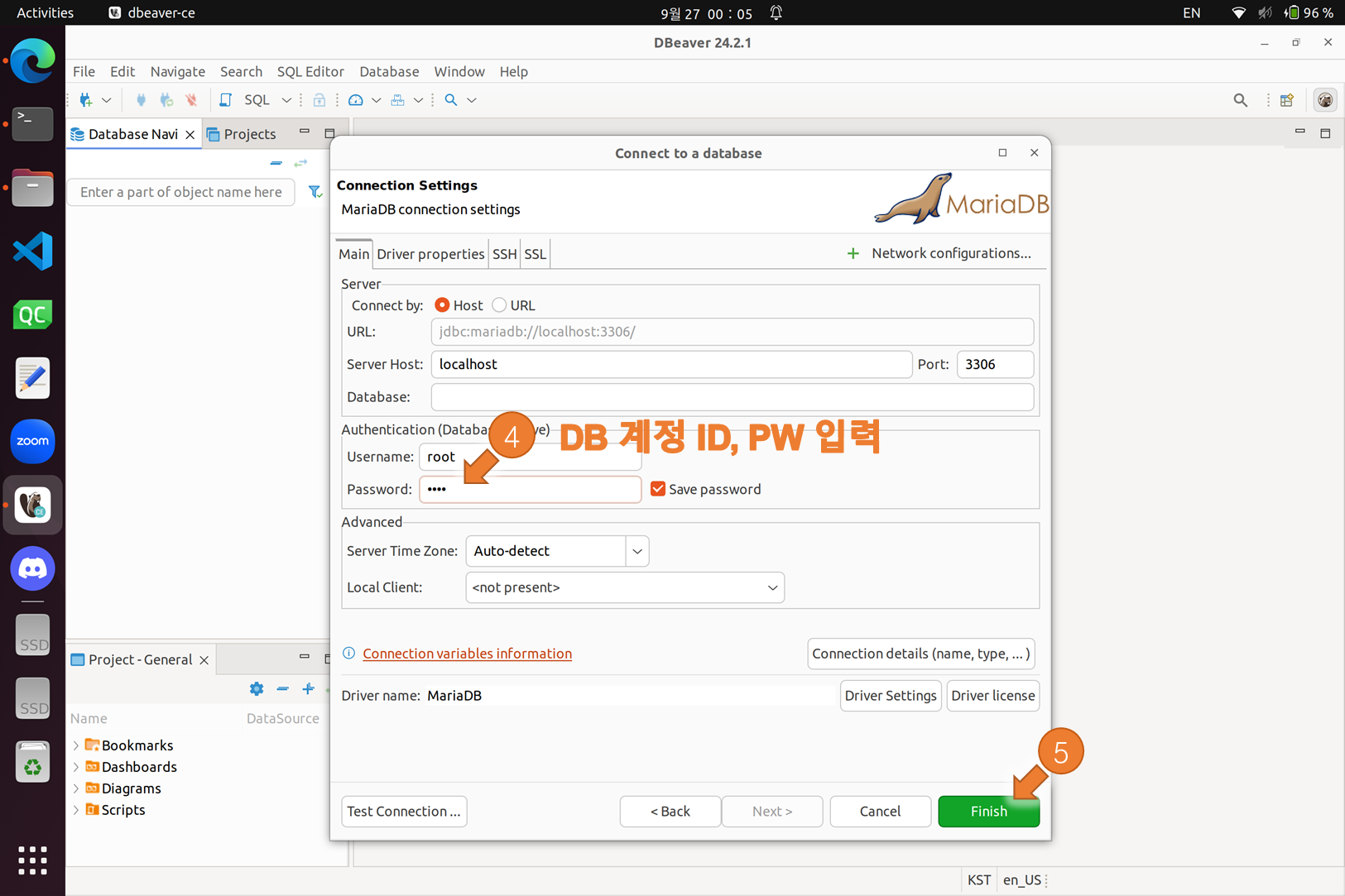Open Discord from the dock

tap(32, 569)
